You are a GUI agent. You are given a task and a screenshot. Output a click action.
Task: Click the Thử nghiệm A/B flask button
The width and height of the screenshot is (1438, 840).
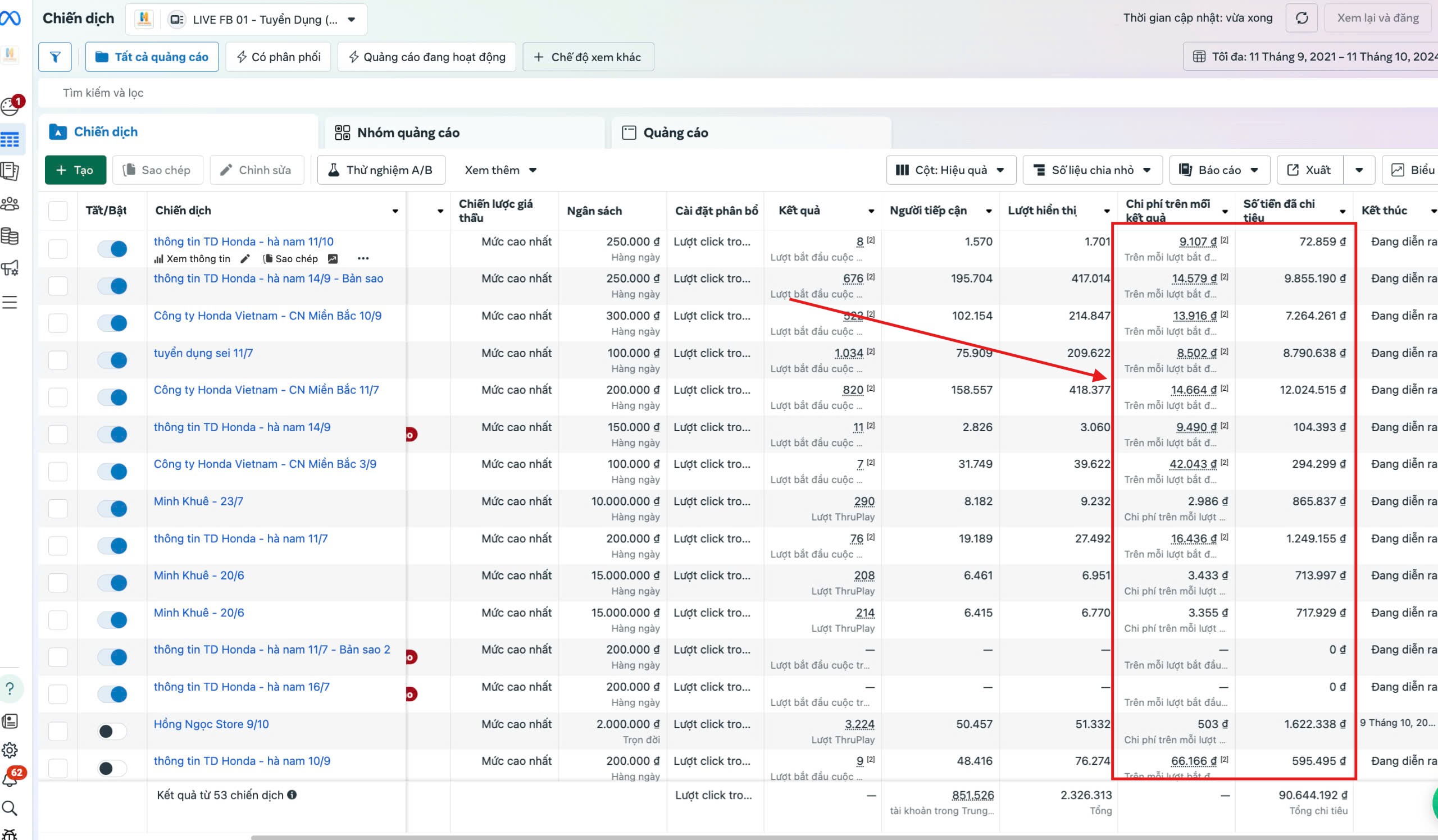(381, 170)
